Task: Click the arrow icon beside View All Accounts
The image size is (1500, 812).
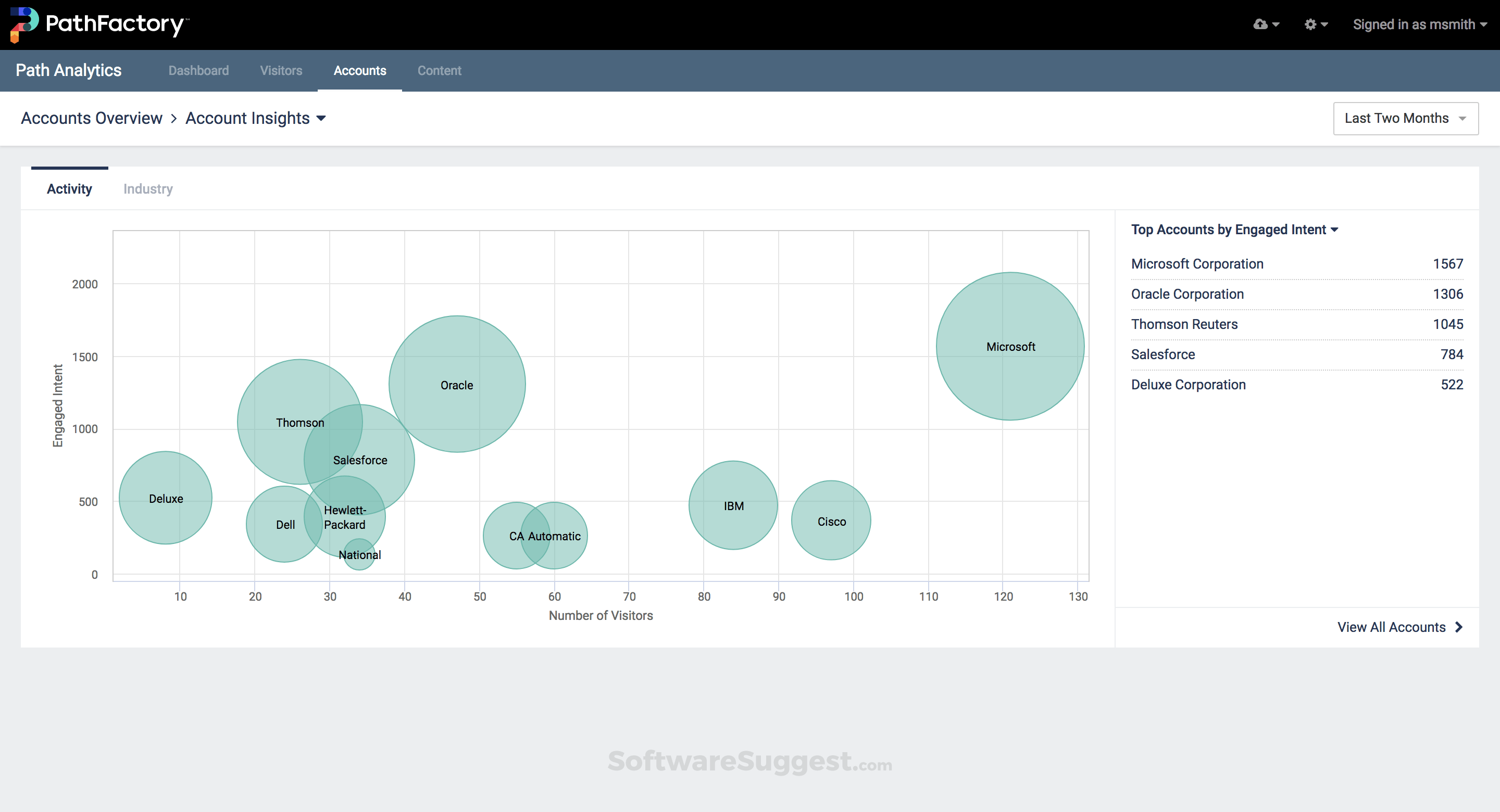Action: coord(1458,627)
